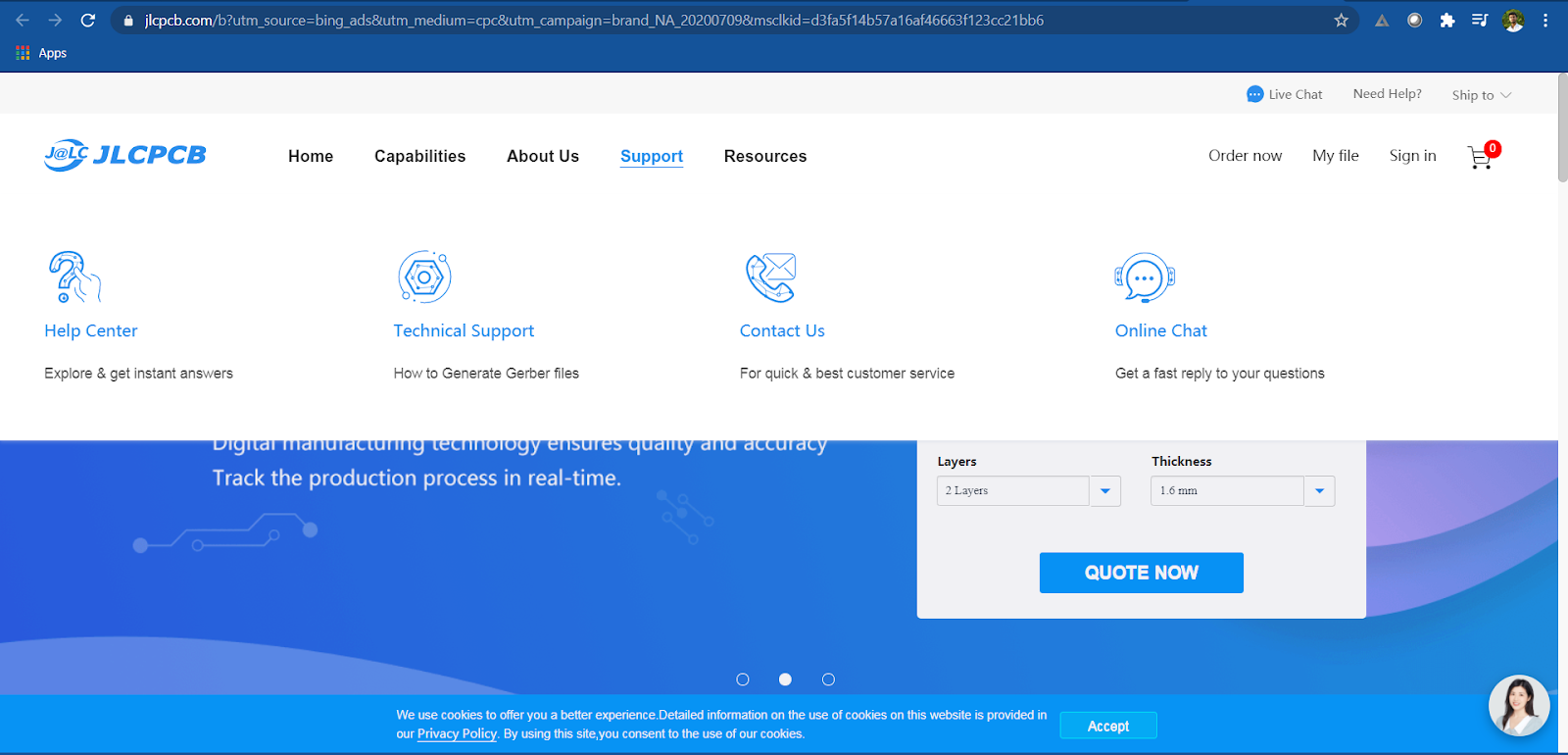
Task: Open the Apps bookmarks shortcut
Action: click(41, 53)
